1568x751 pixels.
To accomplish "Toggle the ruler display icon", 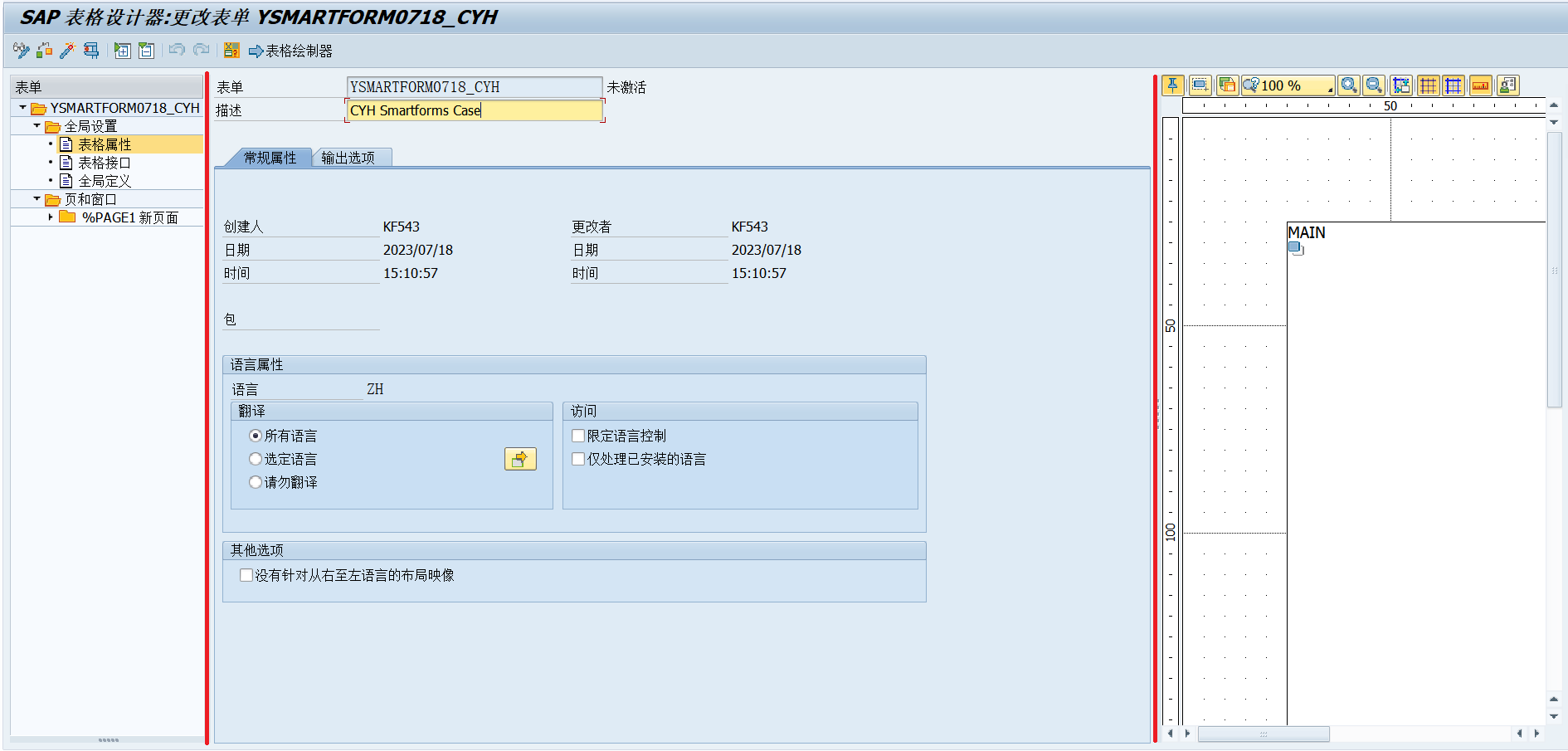I will 1480,85.
